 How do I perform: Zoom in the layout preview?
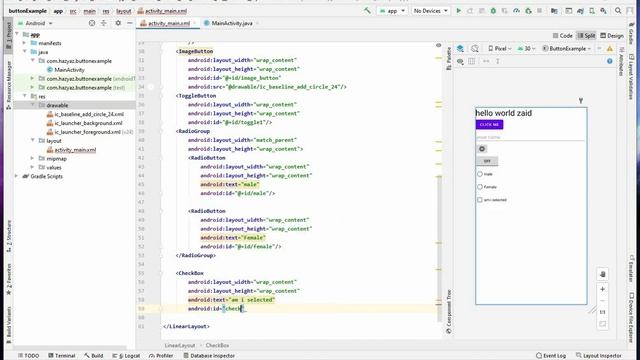[602, 289]
